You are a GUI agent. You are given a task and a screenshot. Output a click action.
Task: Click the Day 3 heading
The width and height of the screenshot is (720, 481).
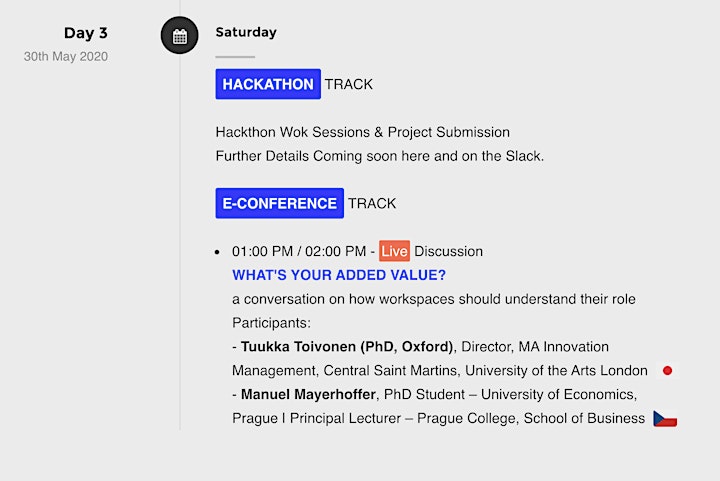tap(86, 33)
